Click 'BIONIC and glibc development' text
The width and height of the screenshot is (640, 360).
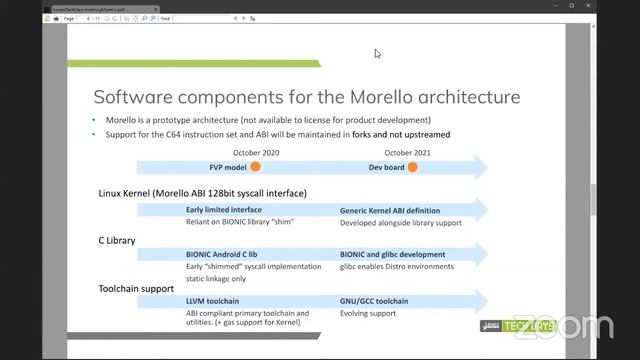[392, 254]
